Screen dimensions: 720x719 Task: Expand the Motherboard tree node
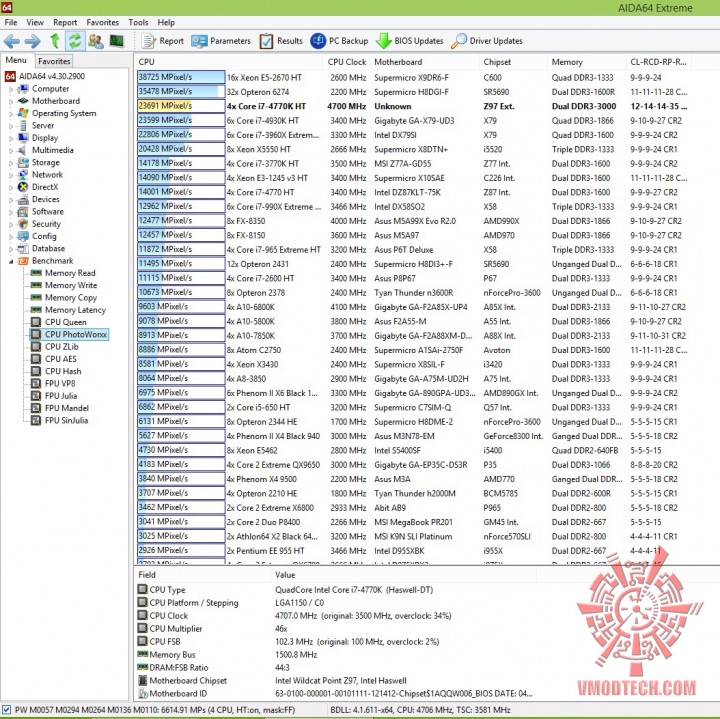[x=11, y=101]
